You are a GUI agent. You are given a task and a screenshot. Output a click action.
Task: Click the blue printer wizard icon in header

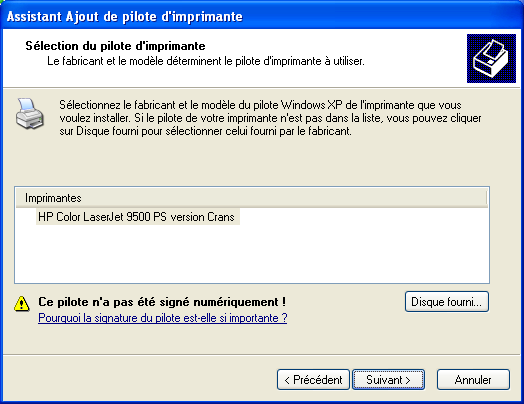coord(491,58)
